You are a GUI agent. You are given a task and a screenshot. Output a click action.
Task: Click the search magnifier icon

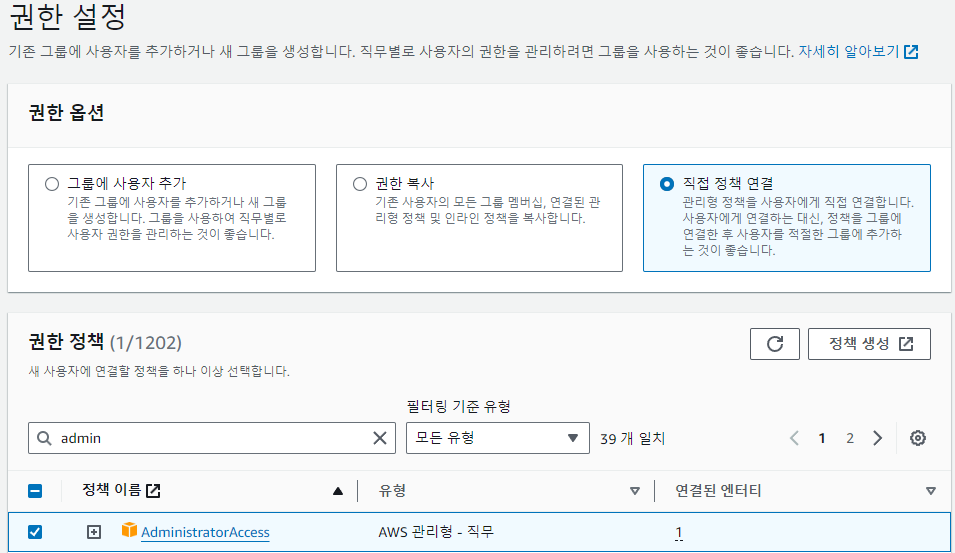44,438
